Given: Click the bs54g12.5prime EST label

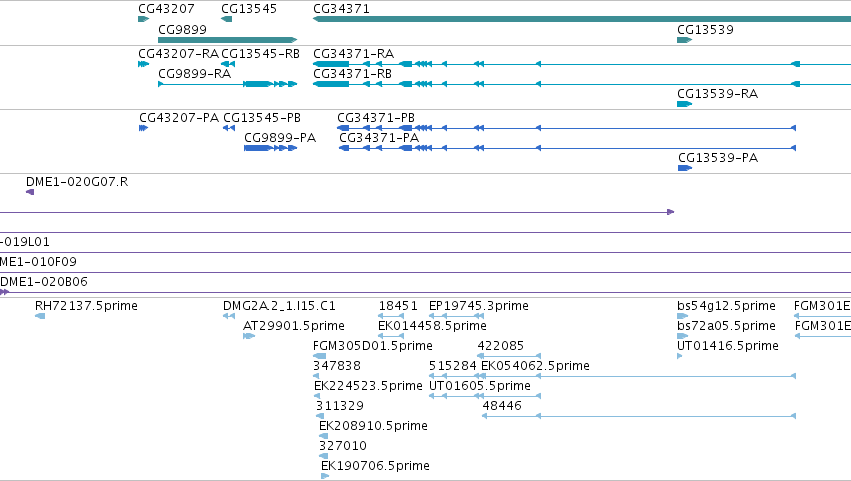Looking at the screenshot, I should (726, 306).
